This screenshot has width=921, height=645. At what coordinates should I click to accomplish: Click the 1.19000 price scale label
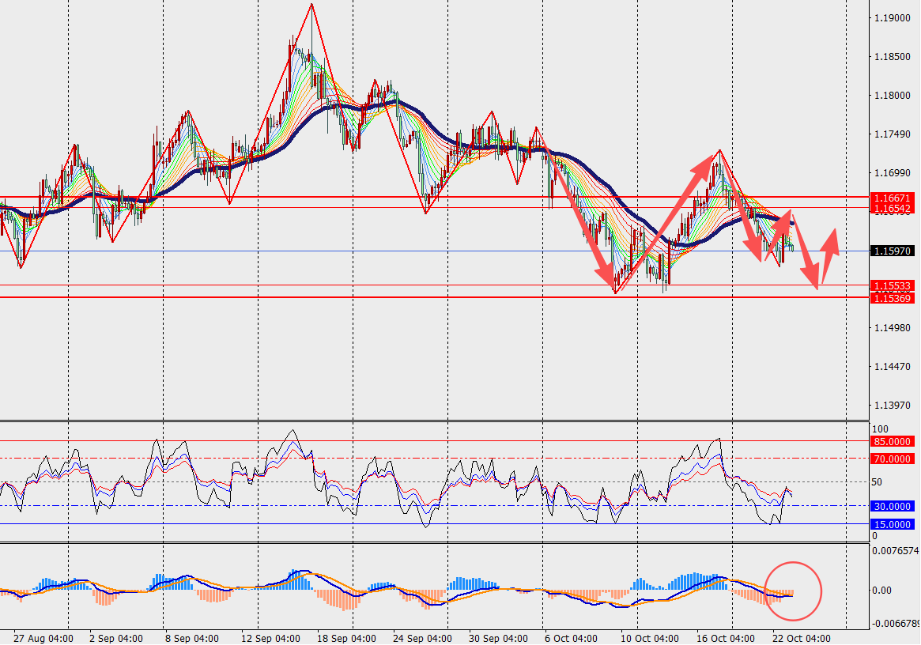click(891, 18)
